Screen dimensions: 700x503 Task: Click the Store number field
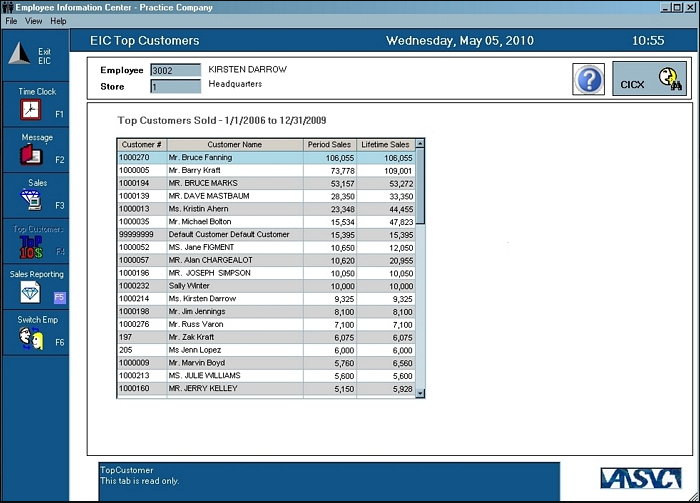(175, 86)
